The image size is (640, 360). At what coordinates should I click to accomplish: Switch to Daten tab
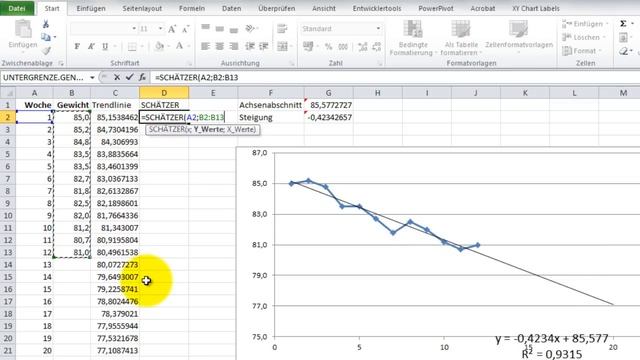(231, 8)
